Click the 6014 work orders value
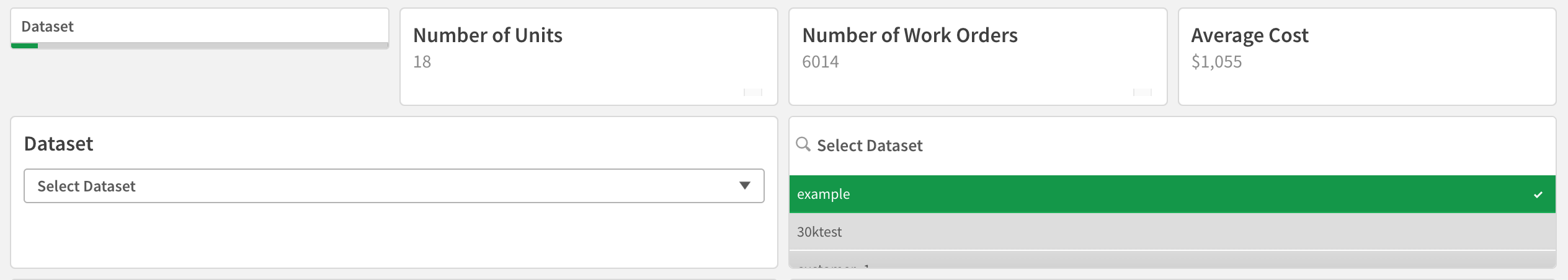This screenshot has height=280, width=1568. [x=820, y=62]
